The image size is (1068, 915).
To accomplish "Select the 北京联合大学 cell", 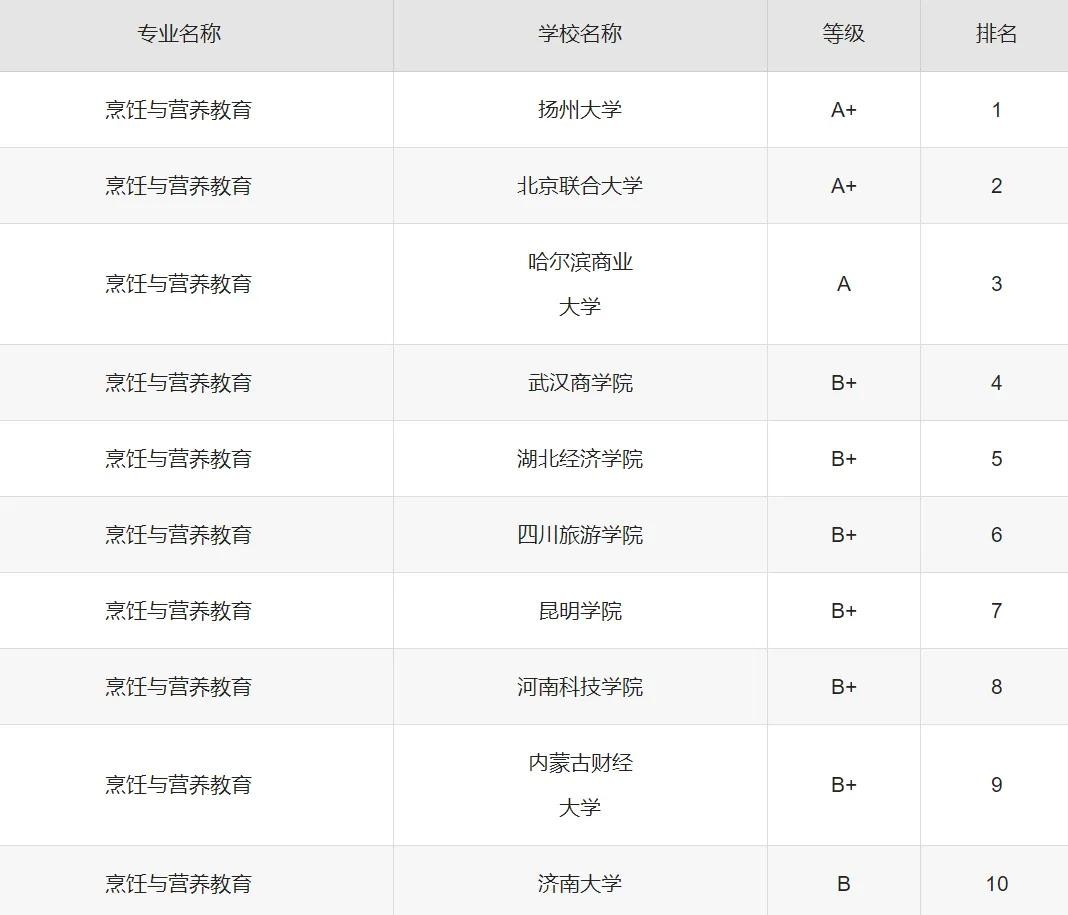I will coord(580,186).
